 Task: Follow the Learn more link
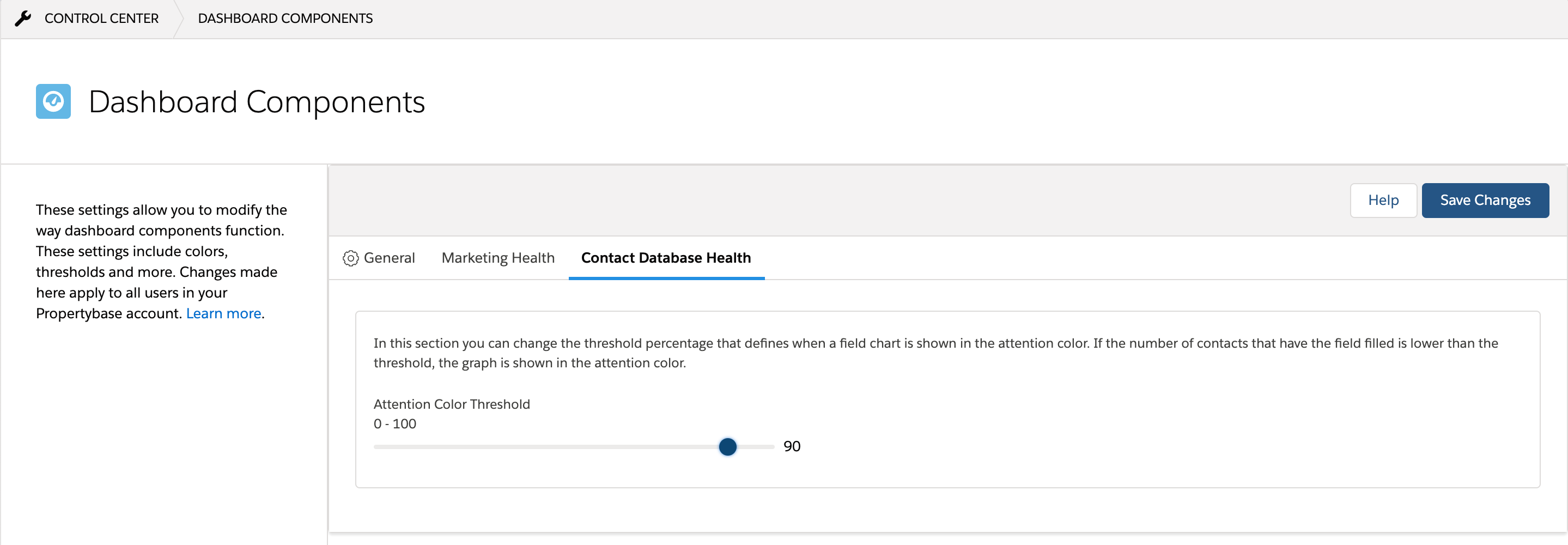coord(223,312)
